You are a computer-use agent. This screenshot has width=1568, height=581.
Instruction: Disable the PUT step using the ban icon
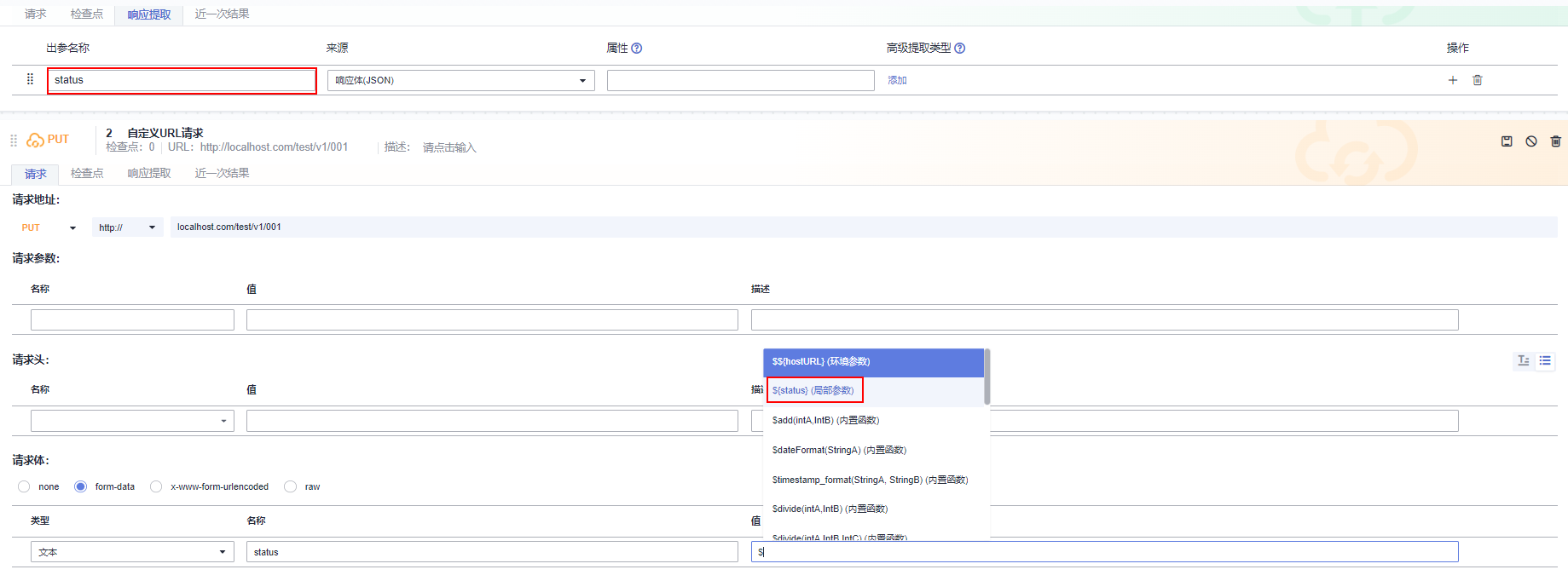pos(1531,141)
